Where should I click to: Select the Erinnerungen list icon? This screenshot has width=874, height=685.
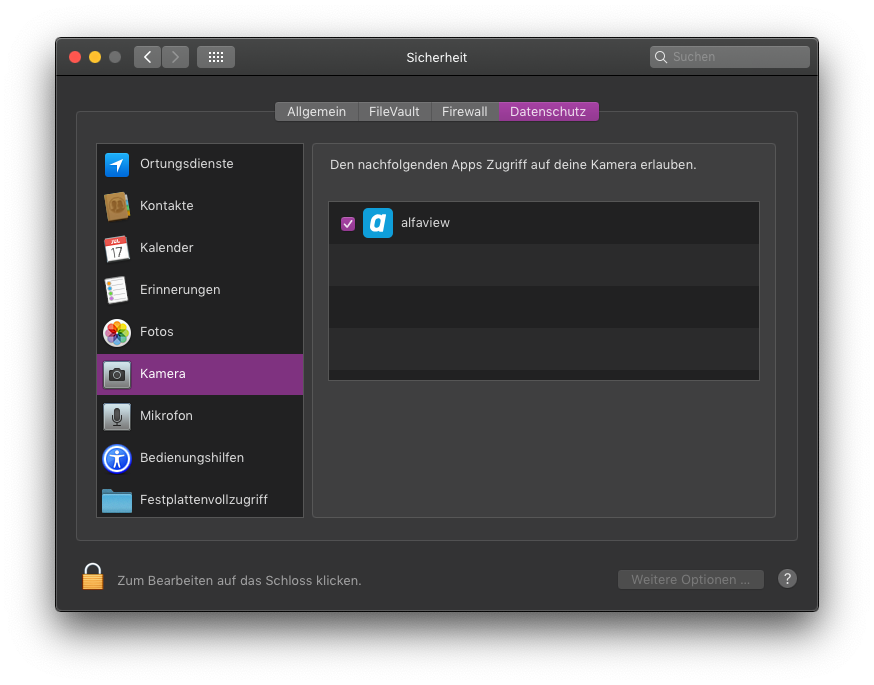[x=117, y=290]
